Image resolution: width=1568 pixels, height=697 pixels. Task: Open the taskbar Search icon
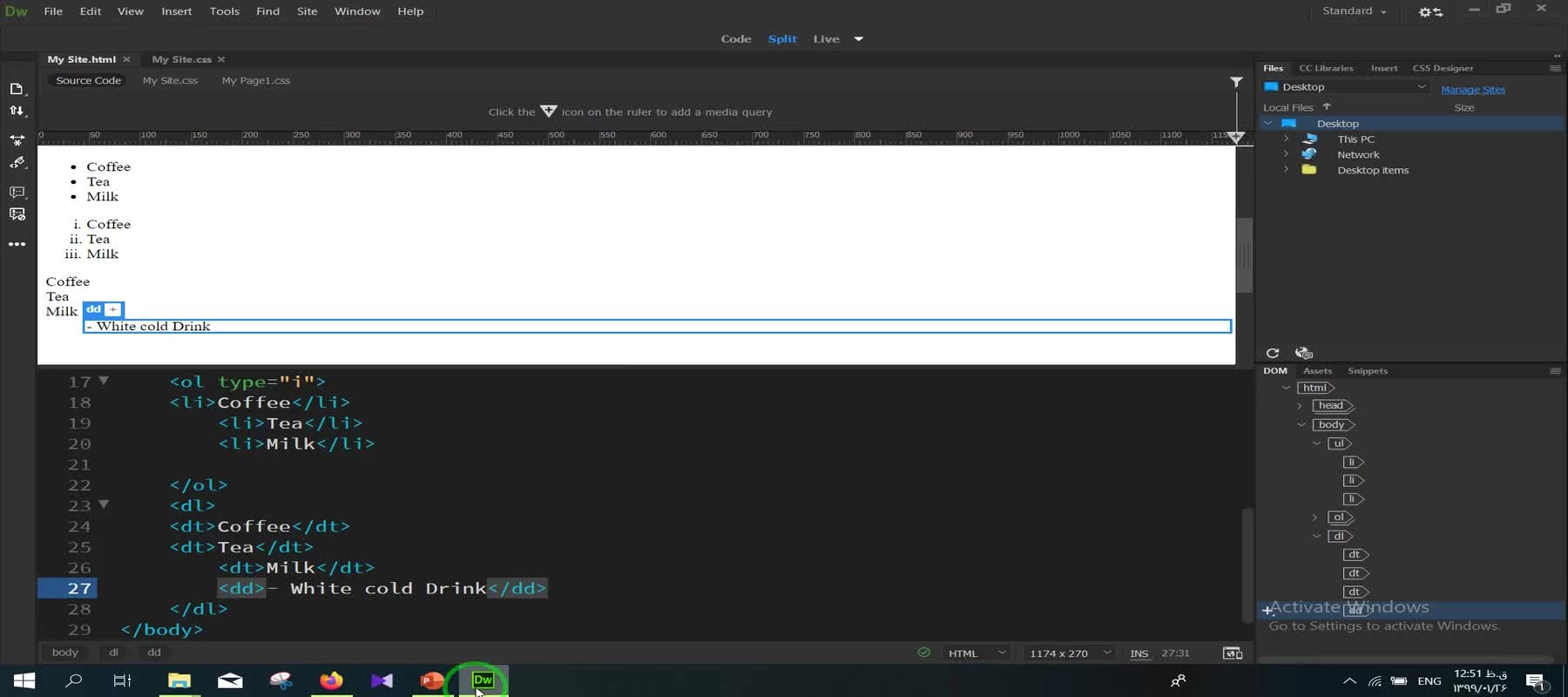tap(74, 680)
